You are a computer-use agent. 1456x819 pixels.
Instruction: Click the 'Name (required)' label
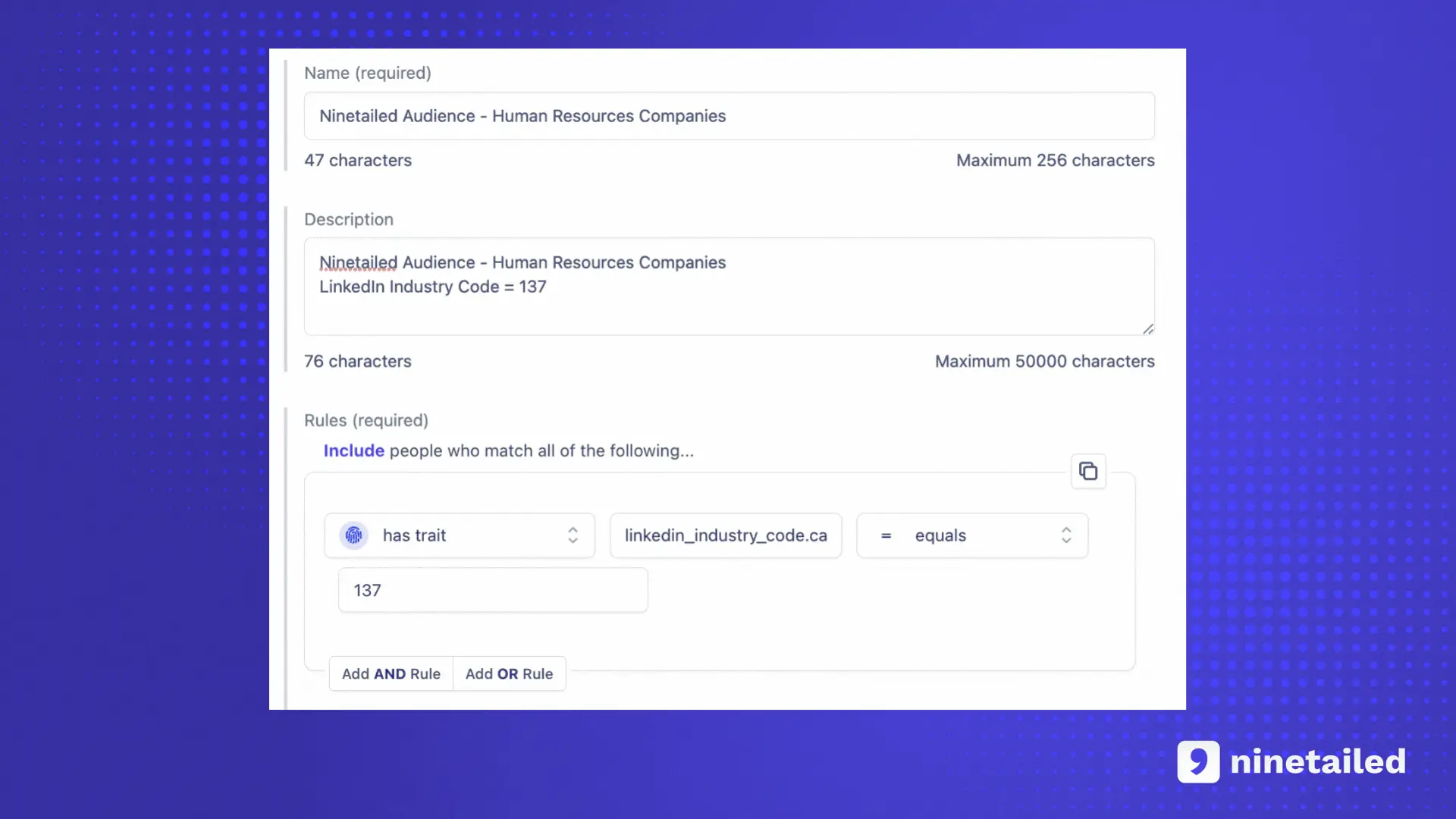point(368,73)
